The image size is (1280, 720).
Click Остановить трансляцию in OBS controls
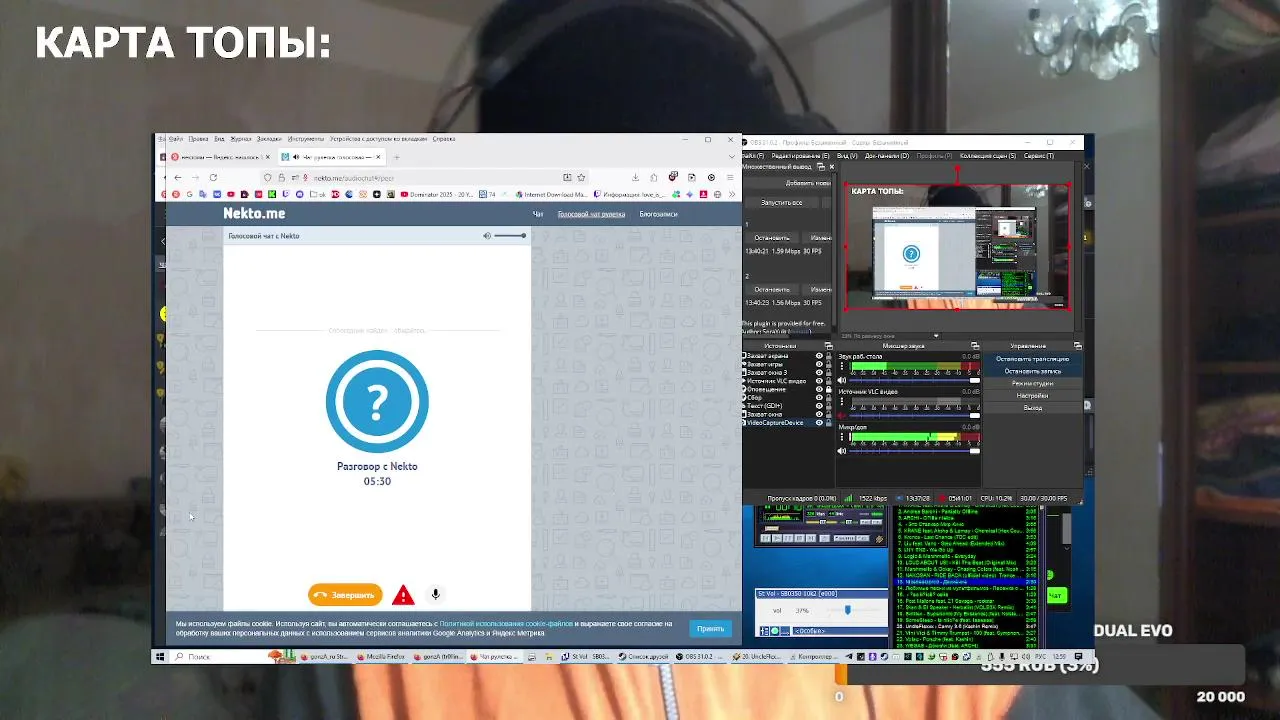pyautogui.click(x=1032, y=359)
